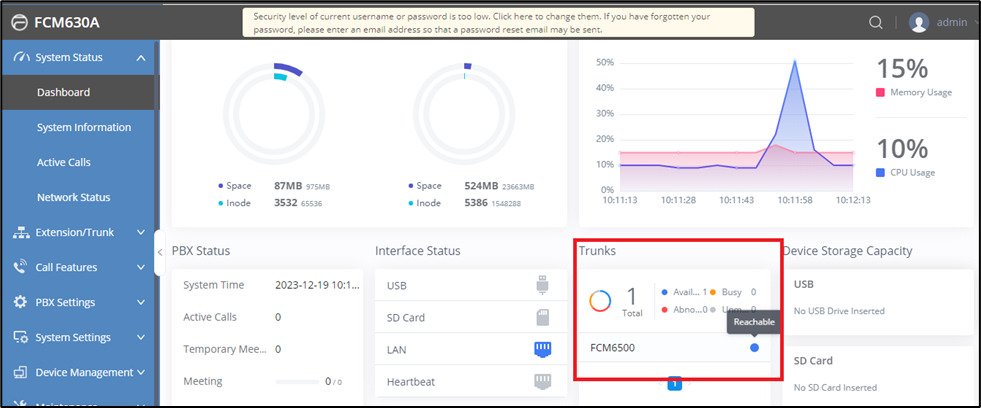Expand the Call Features menu

coord(141,267)
